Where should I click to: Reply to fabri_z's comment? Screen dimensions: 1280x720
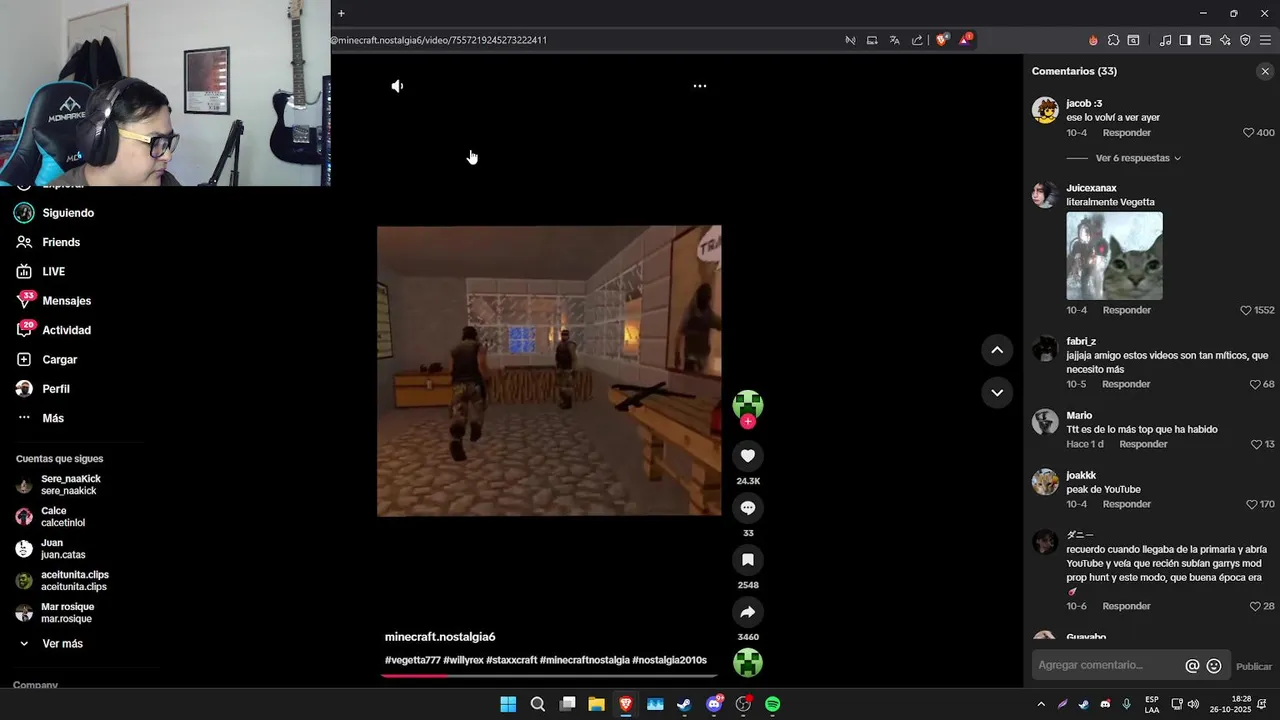tap(1126, 384)
